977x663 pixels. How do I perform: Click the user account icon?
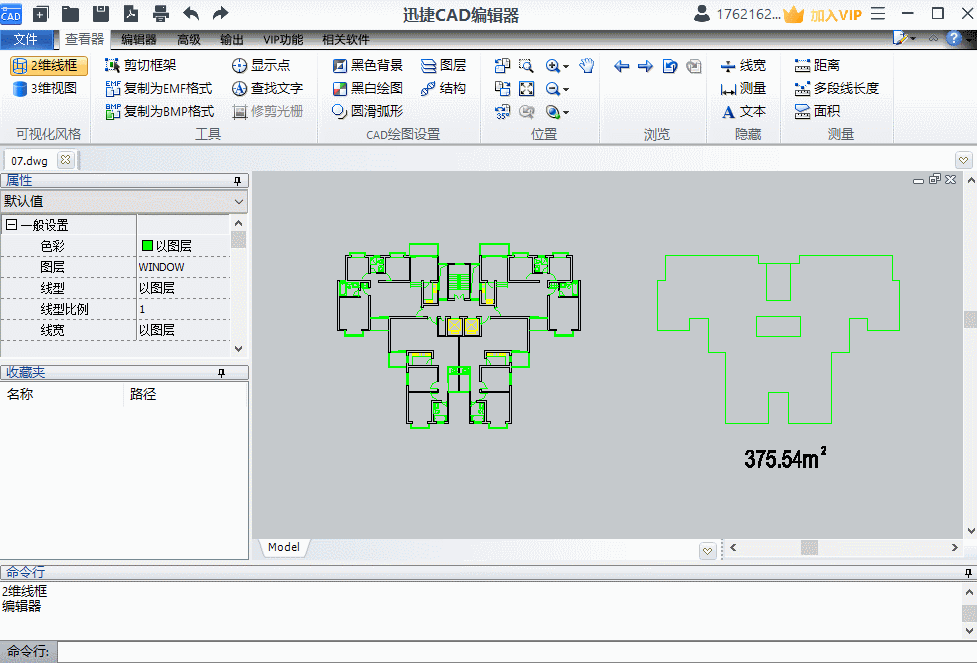[x=702, y=14]
